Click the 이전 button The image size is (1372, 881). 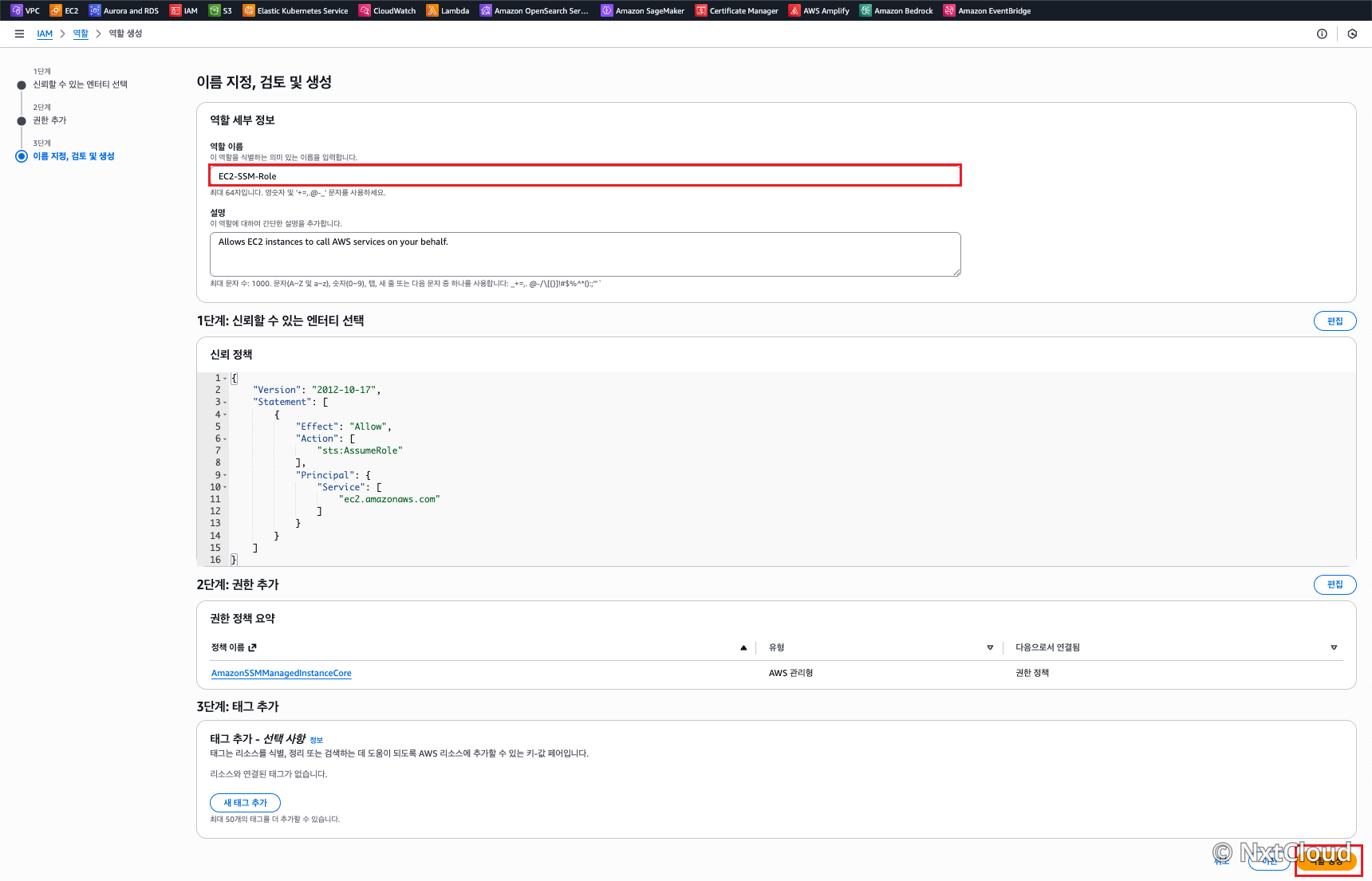click(1269, 861)
